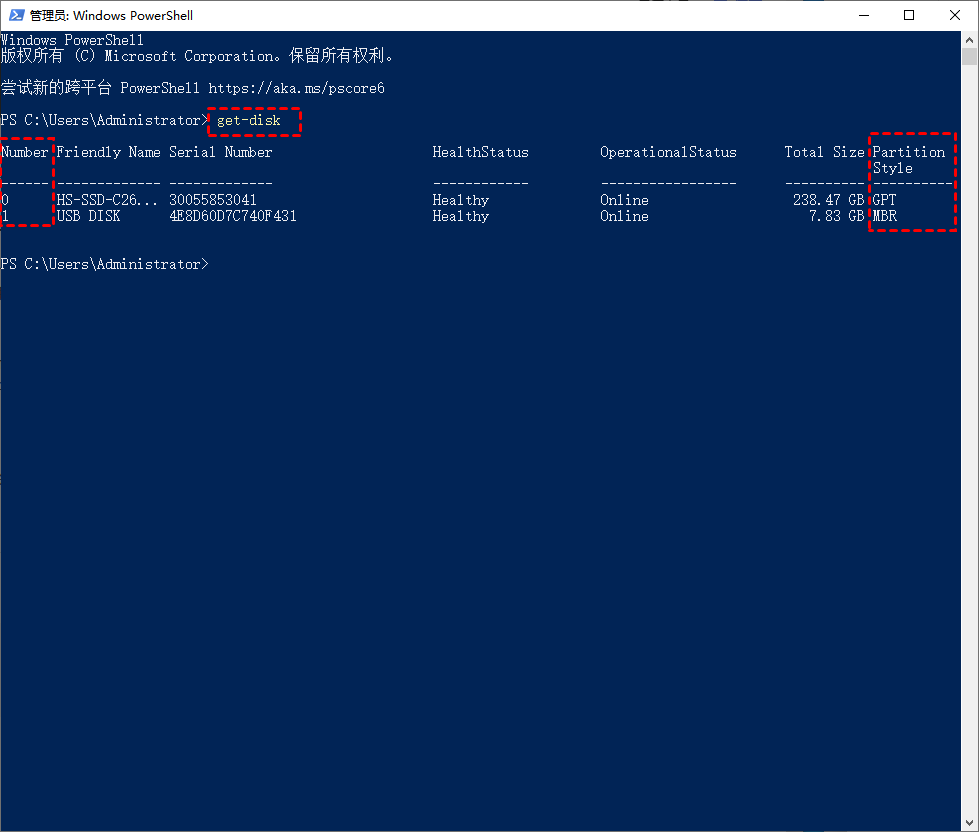Click the serial number 4E8D60D7C740F431

pyautogui.click(x=232, y=216)
